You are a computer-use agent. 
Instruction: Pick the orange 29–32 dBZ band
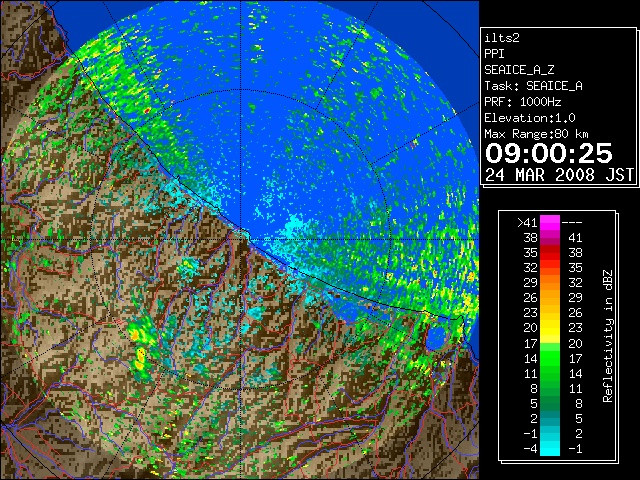550,282
